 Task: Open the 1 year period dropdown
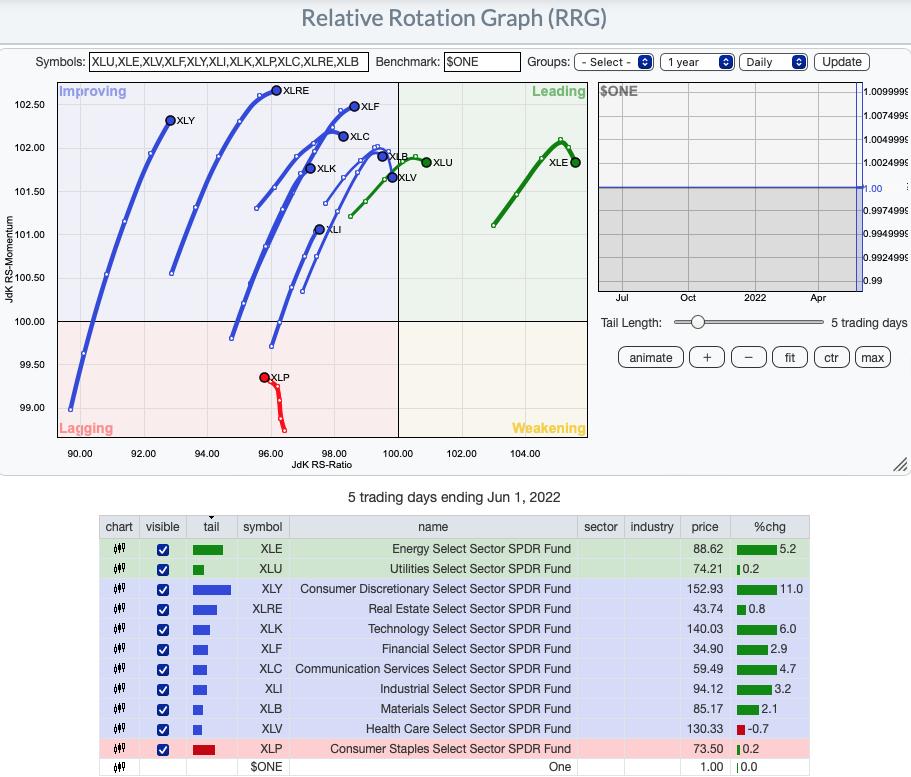pyautogui.click(x=697, y=62)
